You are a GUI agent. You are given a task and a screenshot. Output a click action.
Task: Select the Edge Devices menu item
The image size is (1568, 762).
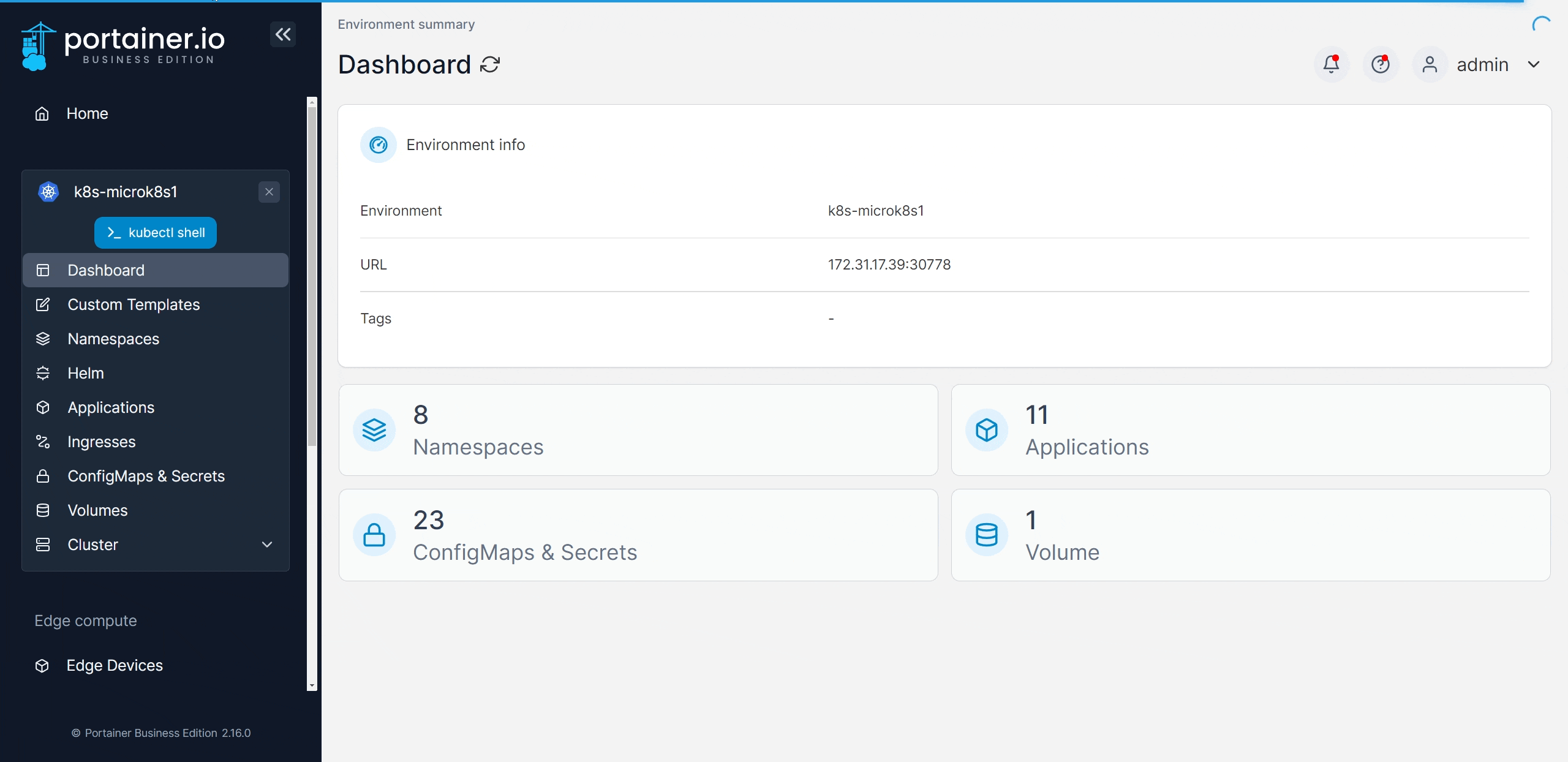(x=115, y=664)
